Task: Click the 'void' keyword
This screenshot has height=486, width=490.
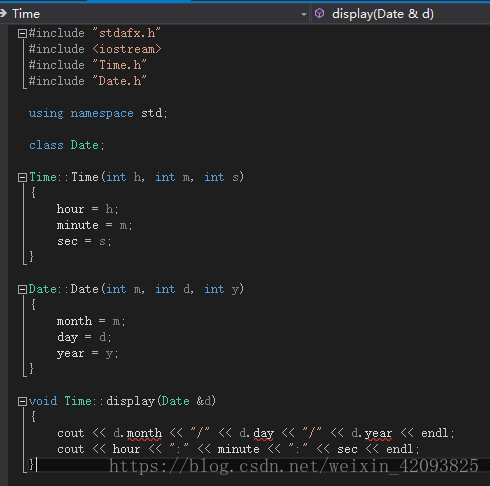Action: point(43,401)
